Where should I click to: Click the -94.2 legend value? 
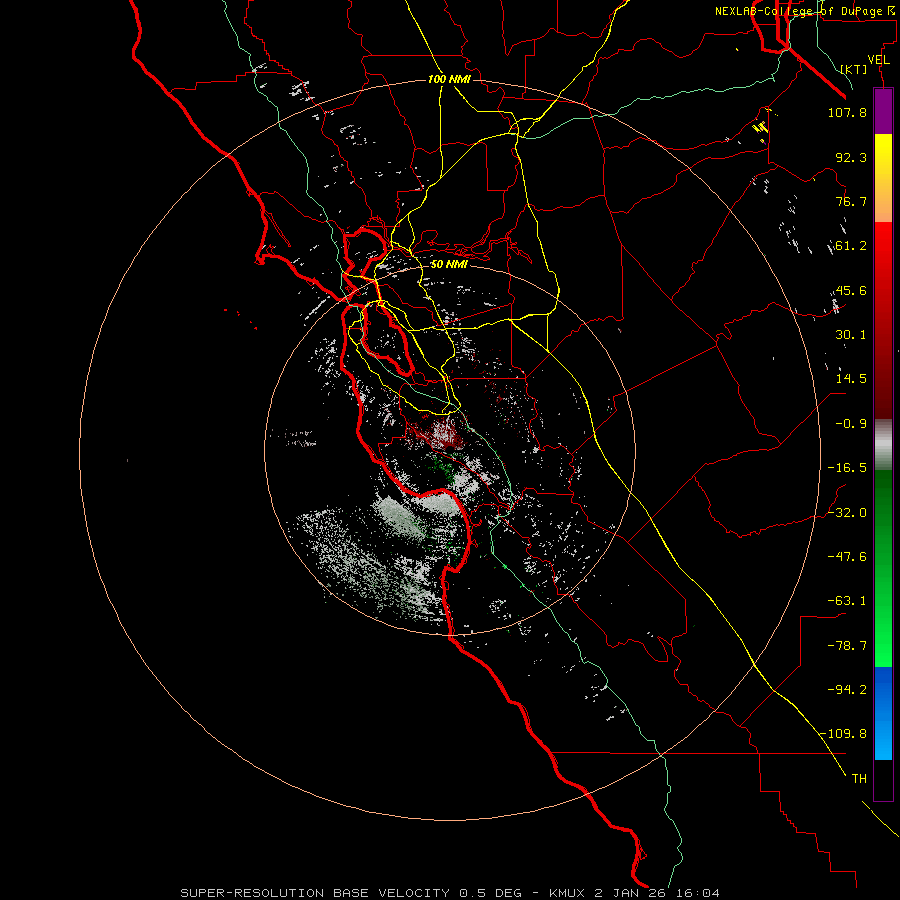click(x=847, y=689)
